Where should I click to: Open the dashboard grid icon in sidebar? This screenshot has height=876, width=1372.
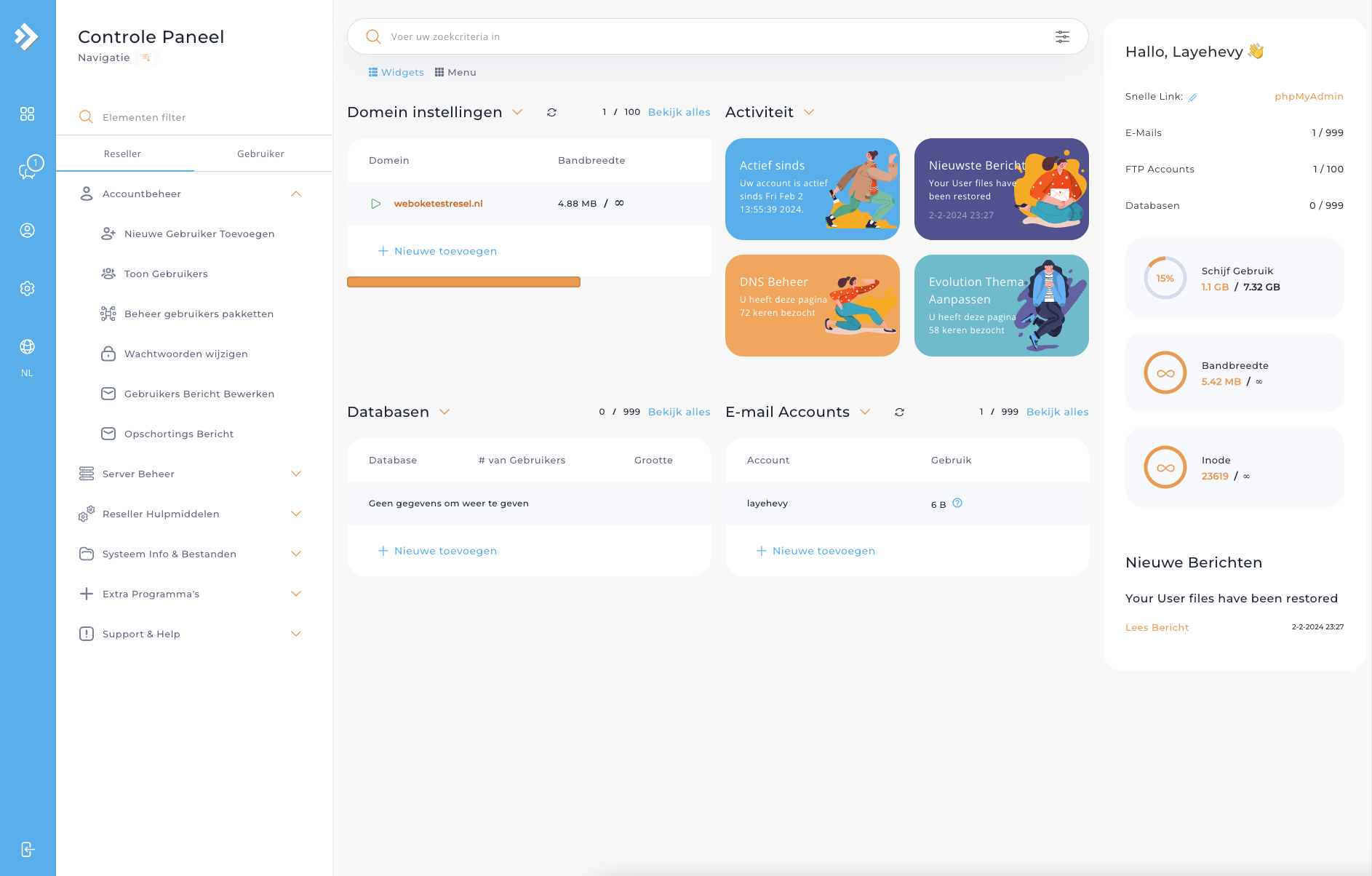coord(28,114)
